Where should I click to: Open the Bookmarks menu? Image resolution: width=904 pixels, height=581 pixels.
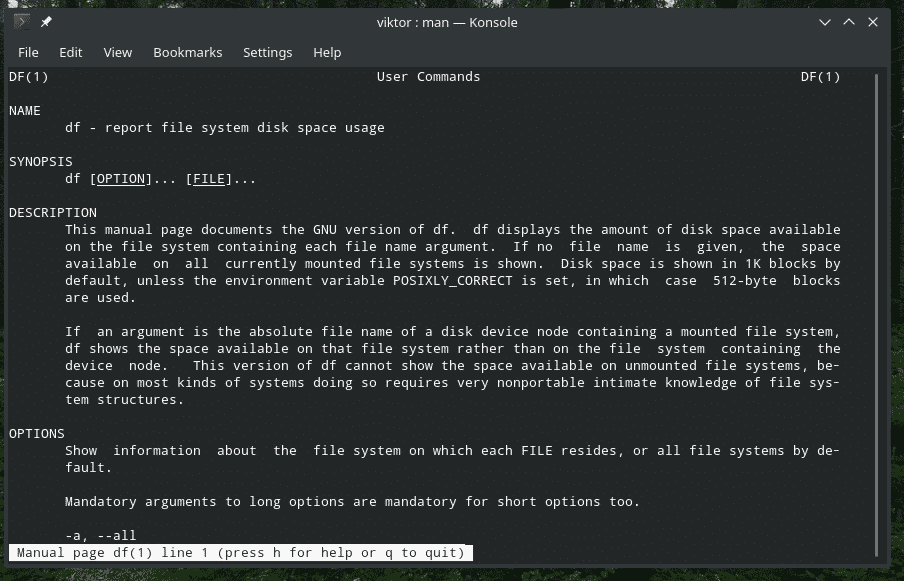[x=187, y=52]
